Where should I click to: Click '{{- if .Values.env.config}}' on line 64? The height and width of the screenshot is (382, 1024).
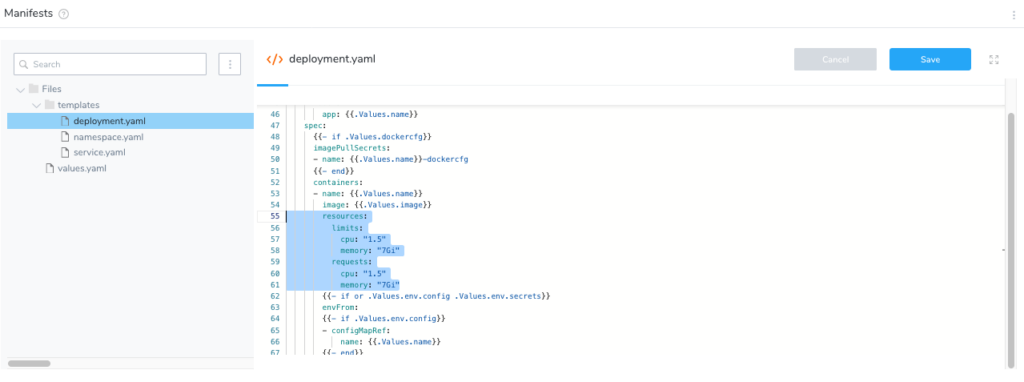(x=384, y=319)
